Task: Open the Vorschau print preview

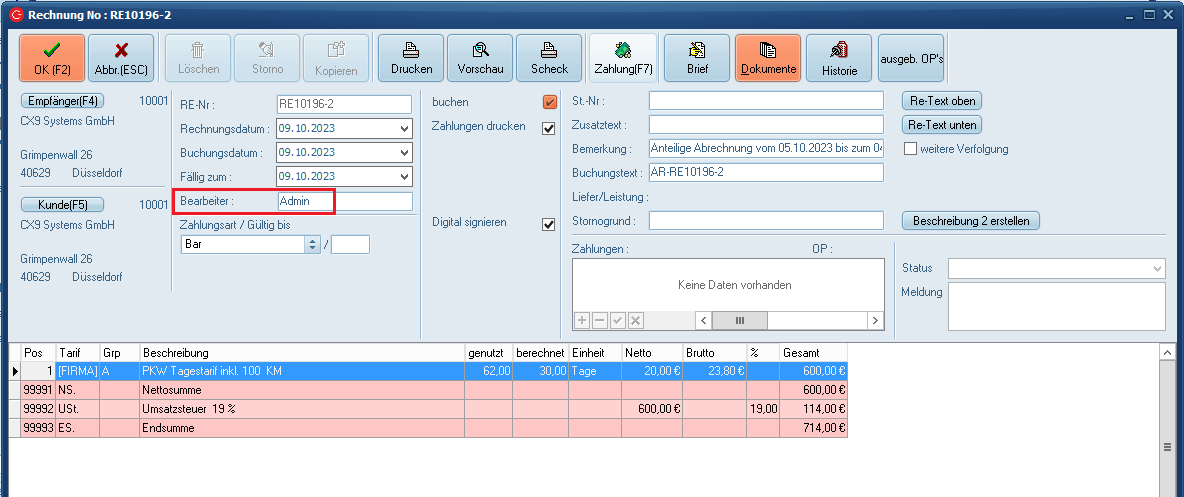Action: coord(480,58)
